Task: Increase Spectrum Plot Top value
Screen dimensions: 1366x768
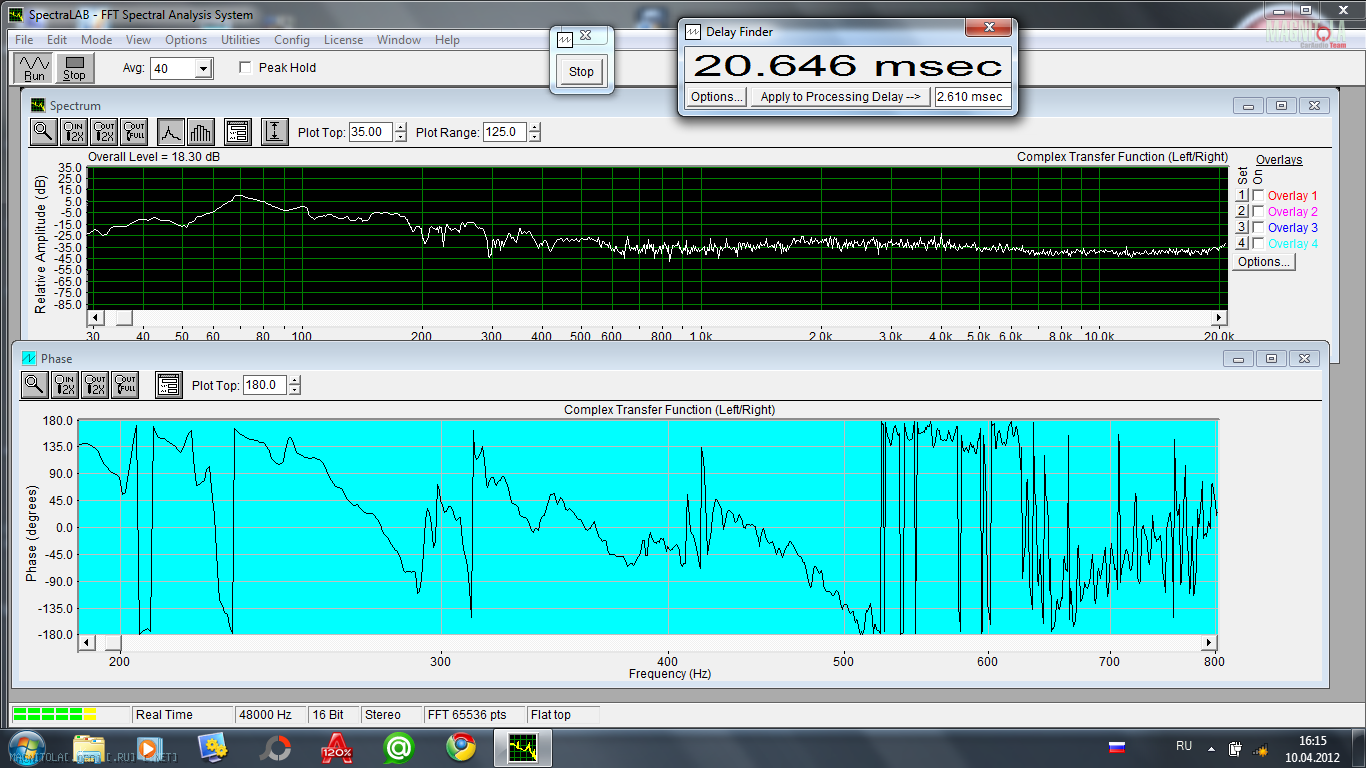Action: pyautogui.click(x=401, y=127)
